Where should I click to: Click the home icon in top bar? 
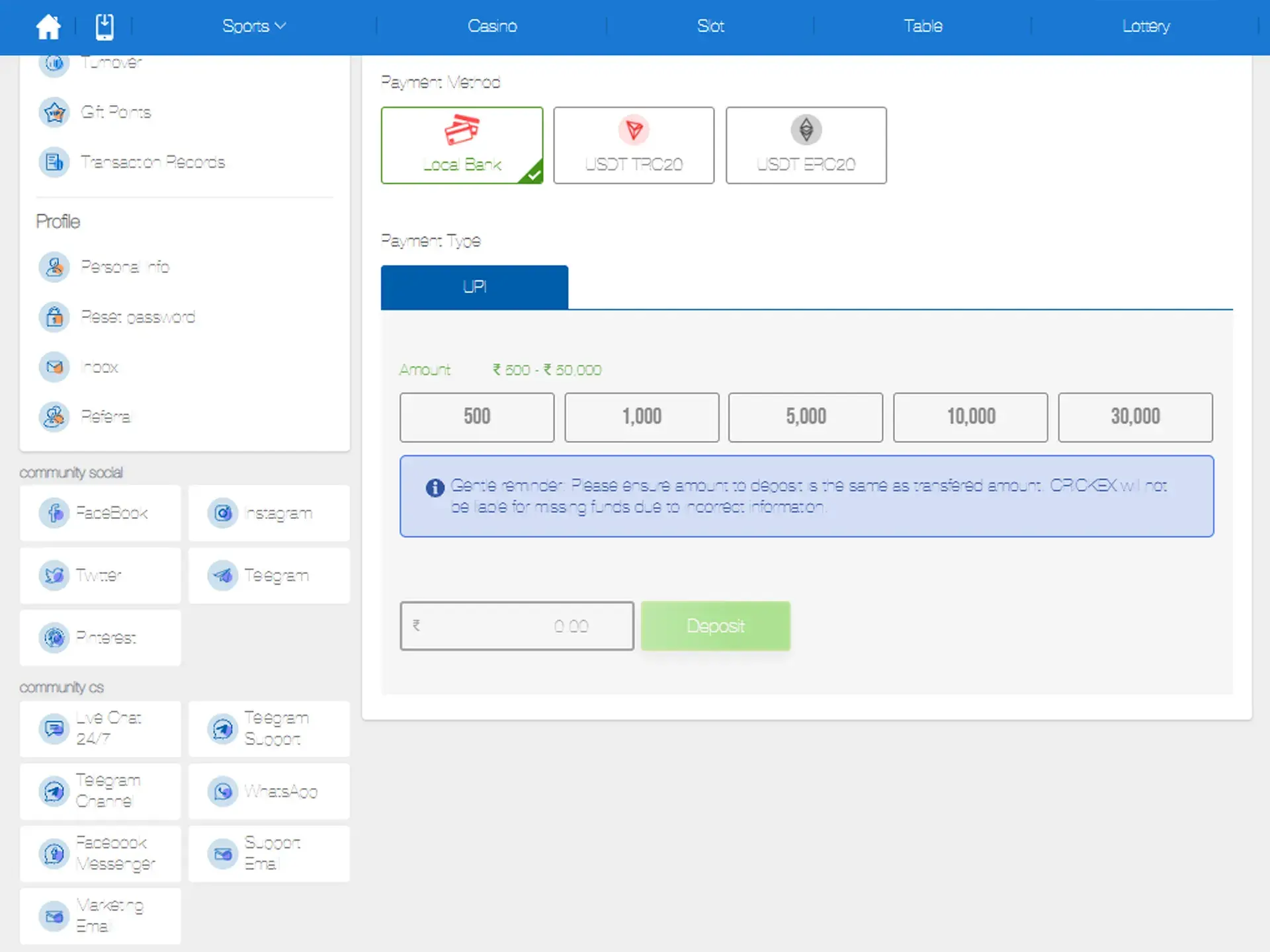coord(48,26)
